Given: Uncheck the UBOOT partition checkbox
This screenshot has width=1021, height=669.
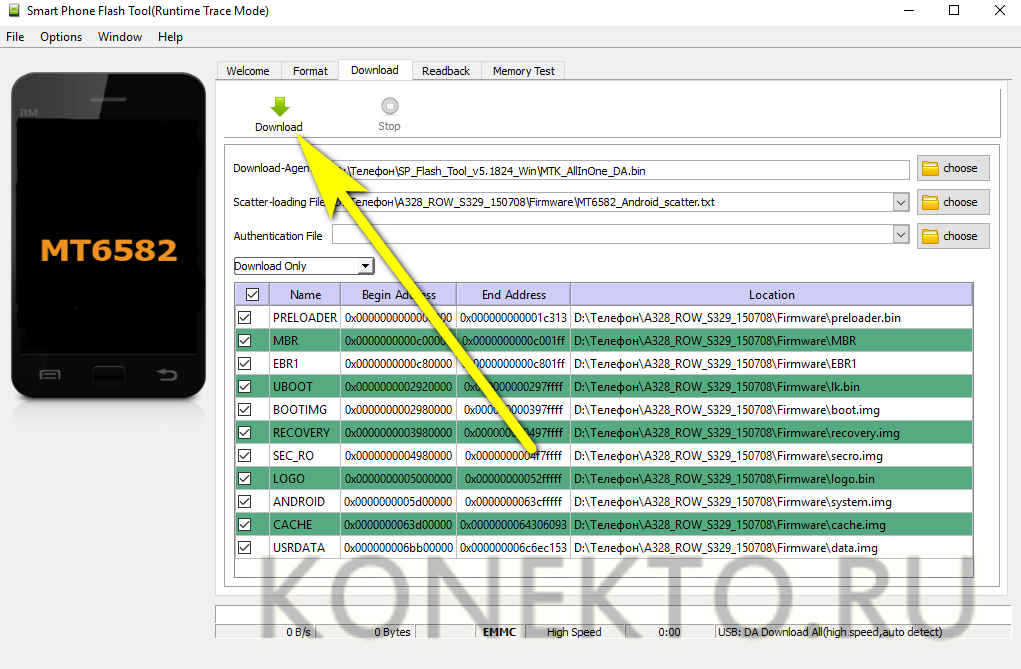Looking at the screenshot, I should 245,386.
